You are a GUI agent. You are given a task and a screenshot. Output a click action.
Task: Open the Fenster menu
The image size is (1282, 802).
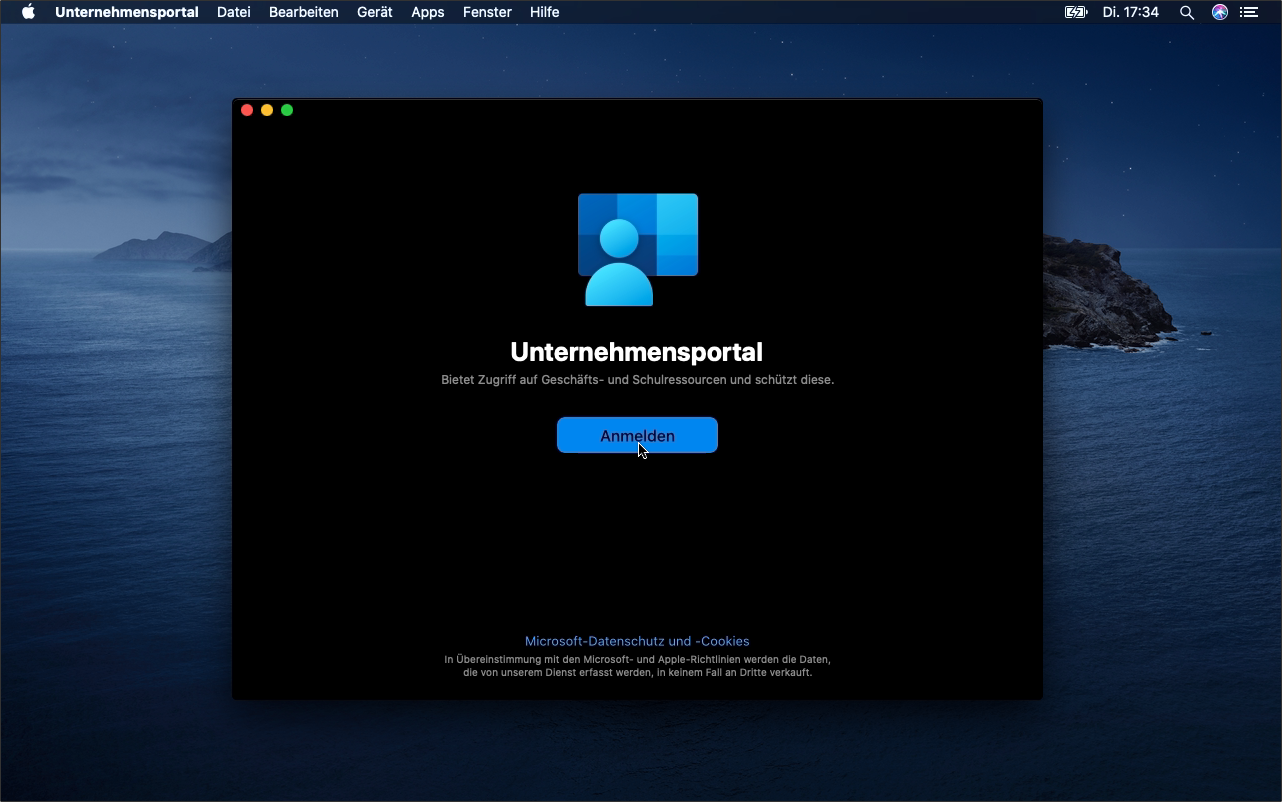(487, 12)
